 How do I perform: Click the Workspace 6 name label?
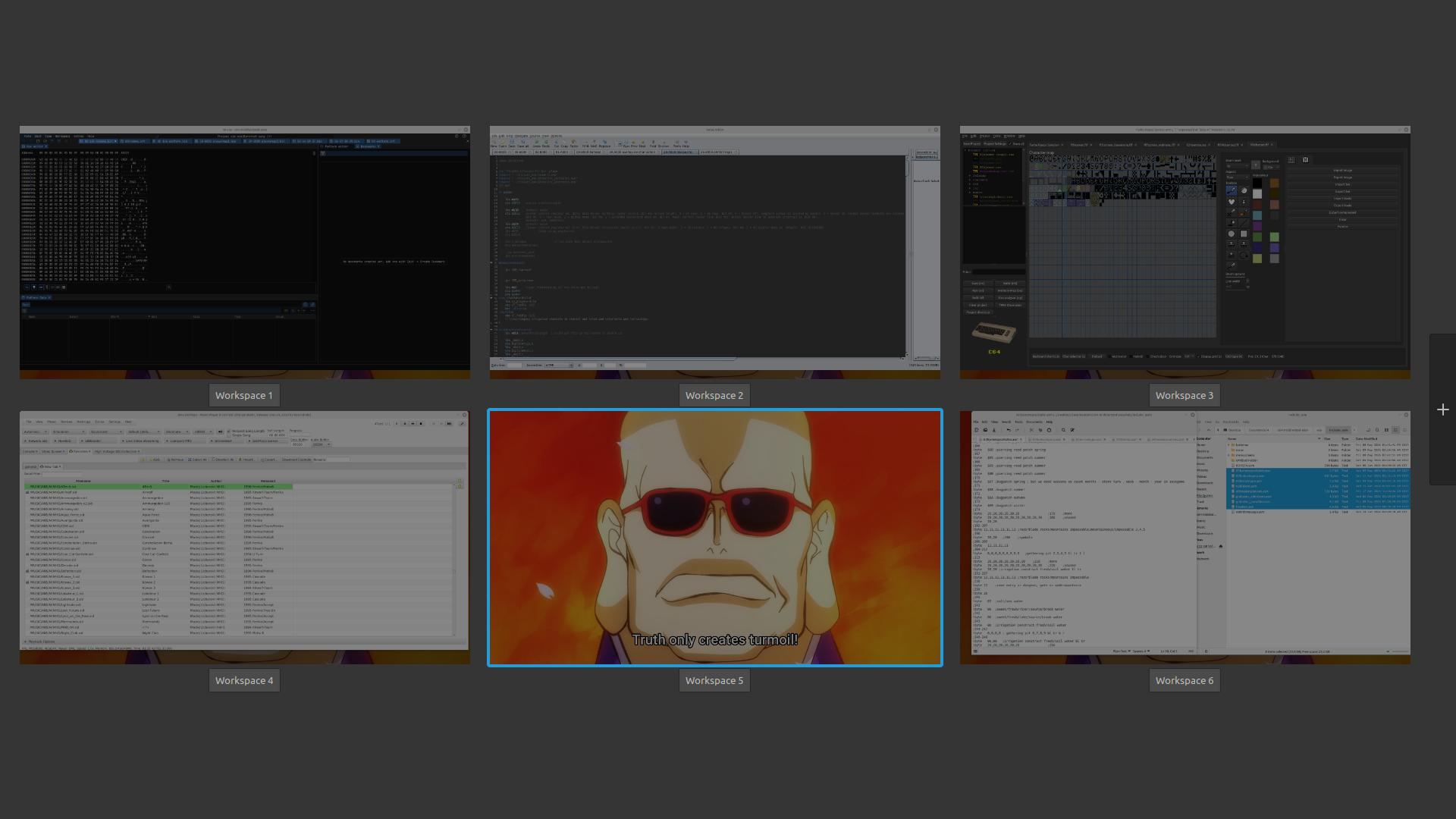click(1185, 680)
